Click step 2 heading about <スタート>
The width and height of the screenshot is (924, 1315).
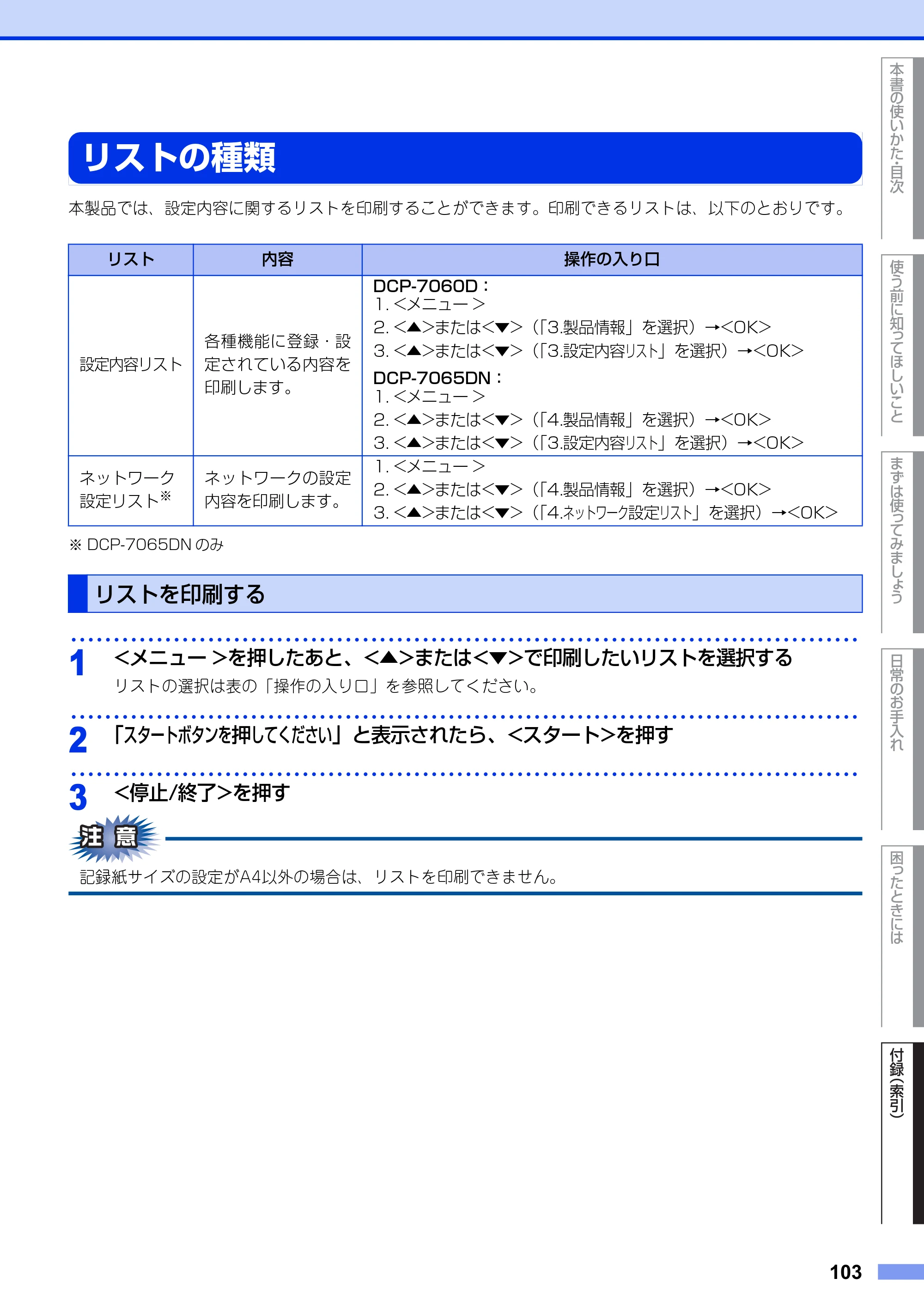(393, 735)
